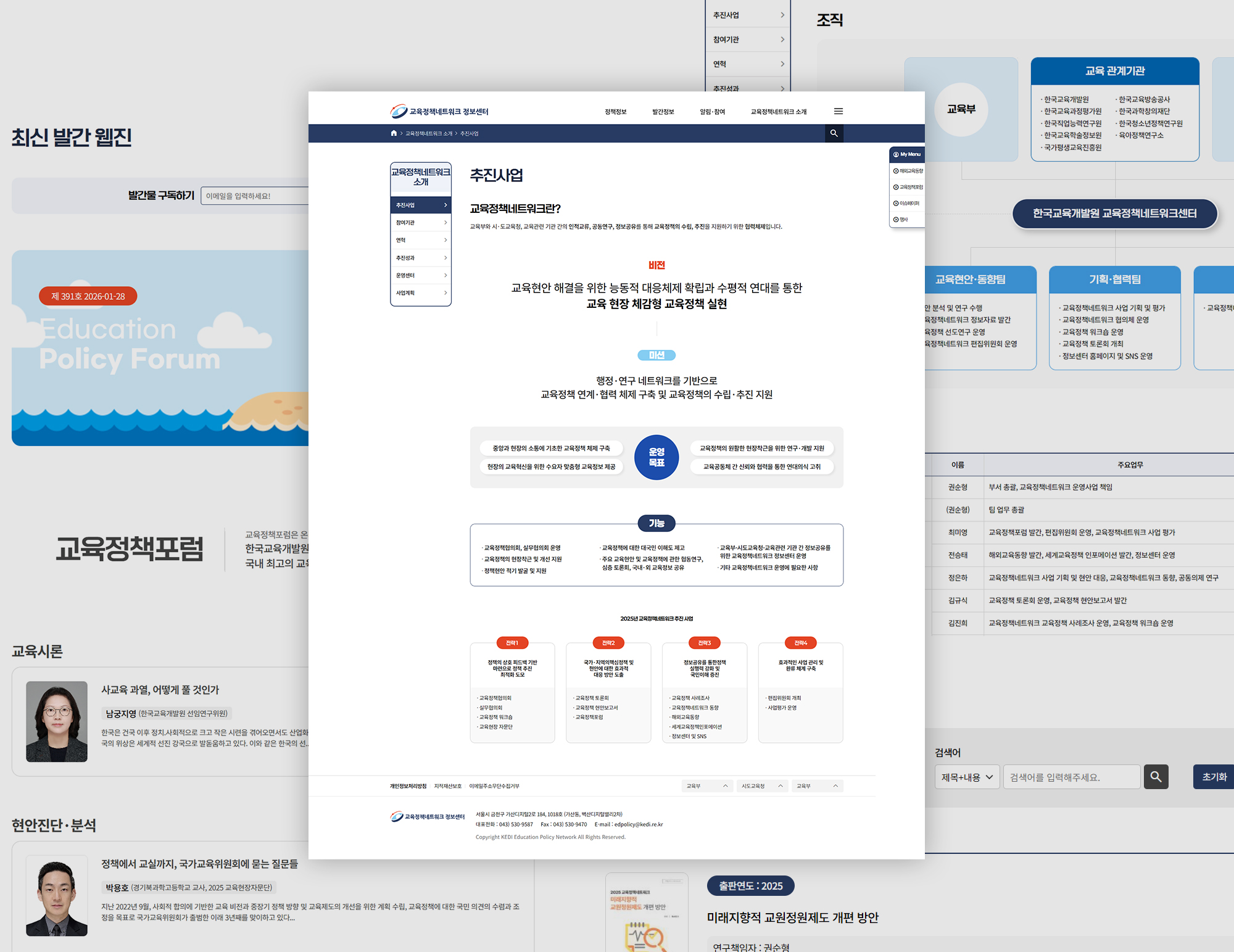The image size is (1234, 952).
Task: Open 지적재산보호 footer link
Action: [448, 786]
